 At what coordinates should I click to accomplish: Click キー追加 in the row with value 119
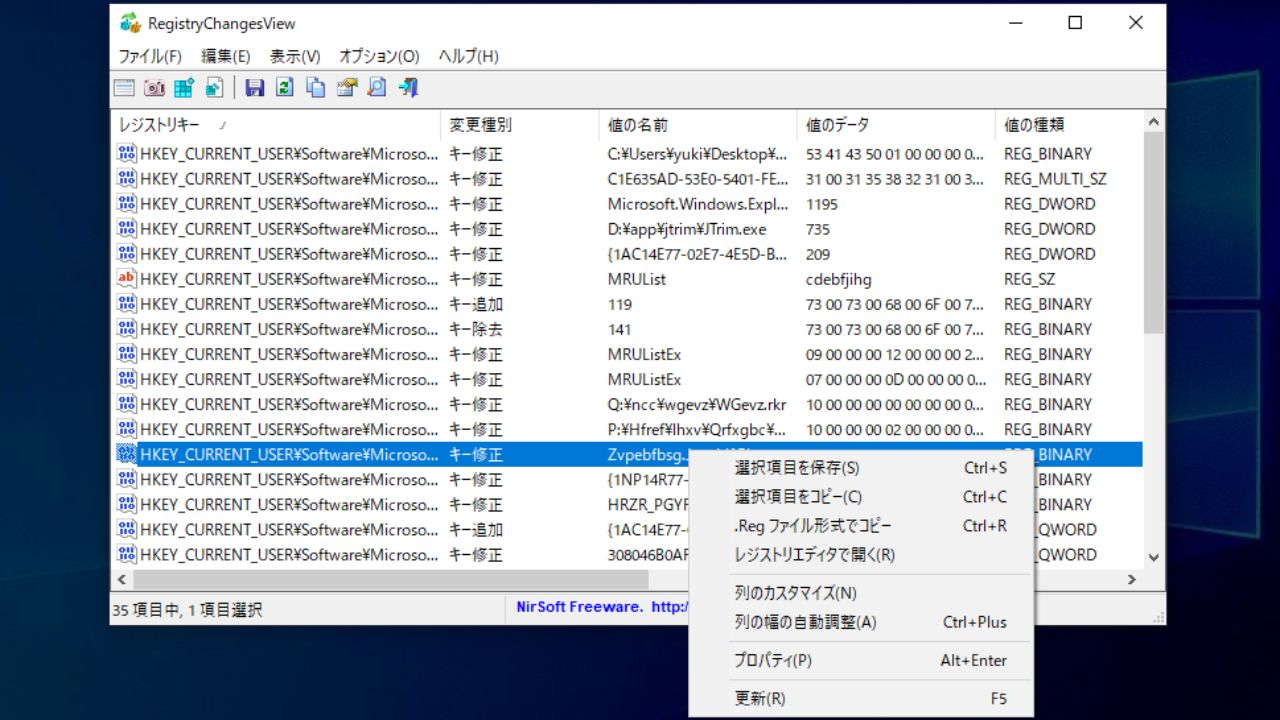coord(476,304)
